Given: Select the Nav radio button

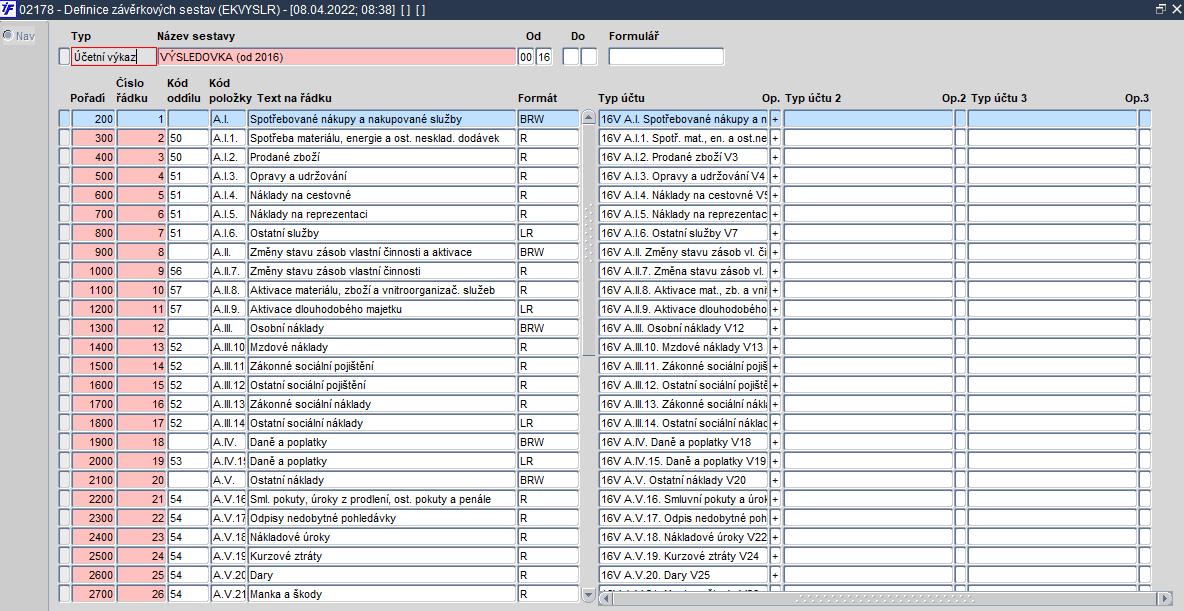Looking at the screenshot, I should click(x=8, y=35).
